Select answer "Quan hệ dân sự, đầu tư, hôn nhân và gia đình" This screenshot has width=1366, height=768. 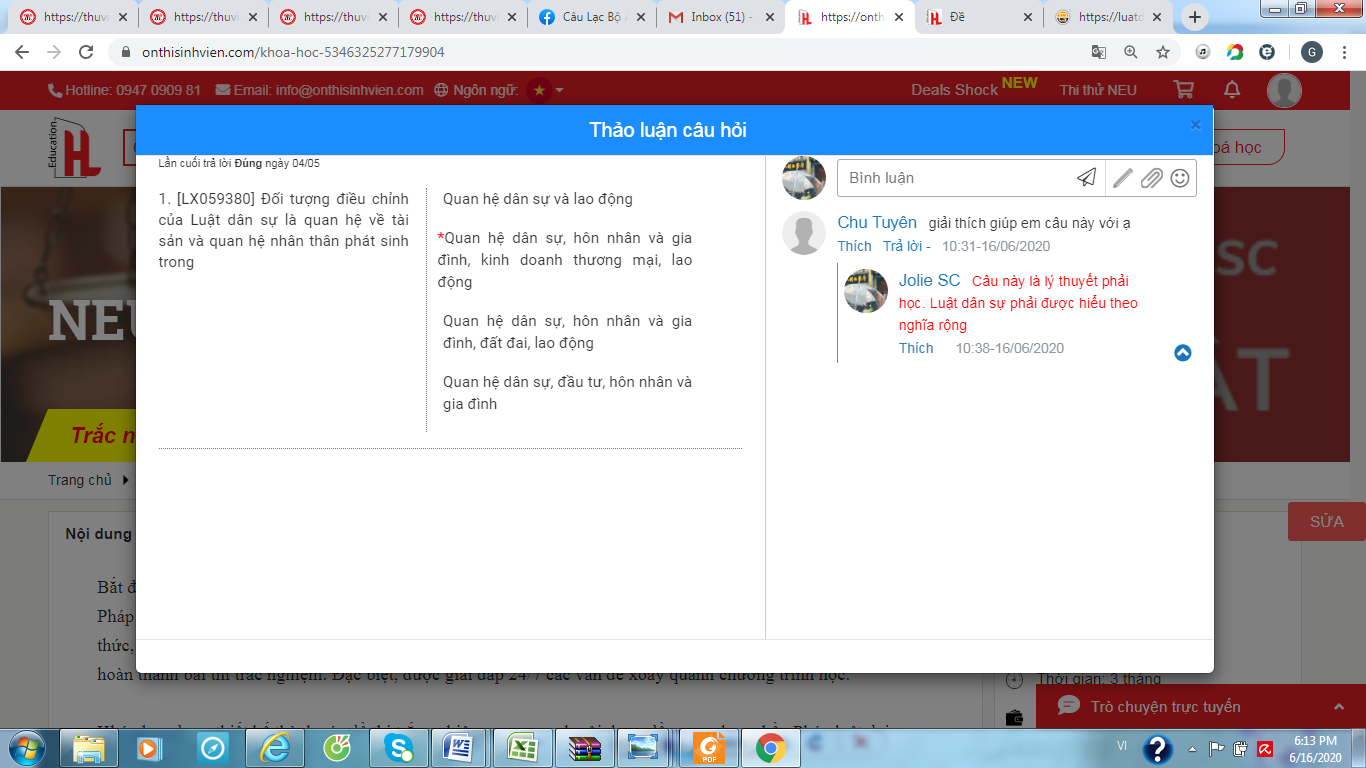click(x=567, y=393)
